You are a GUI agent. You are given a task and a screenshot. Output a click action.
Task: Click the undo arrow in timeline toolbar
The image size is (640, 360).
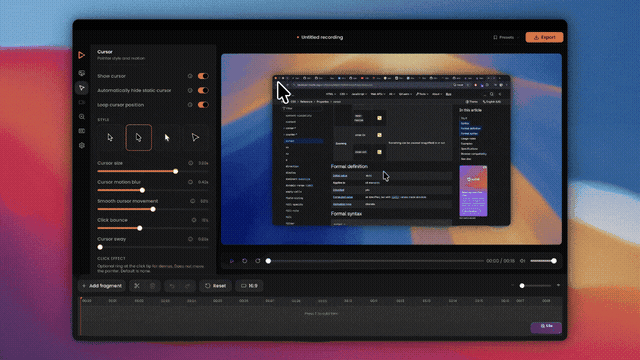click(172, 286)
